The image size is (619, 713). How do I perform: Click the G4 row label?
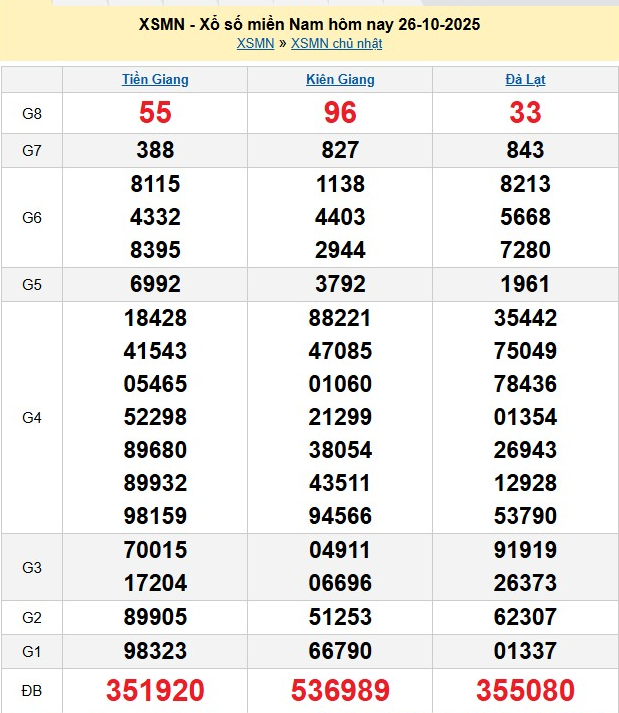point(32,417)
